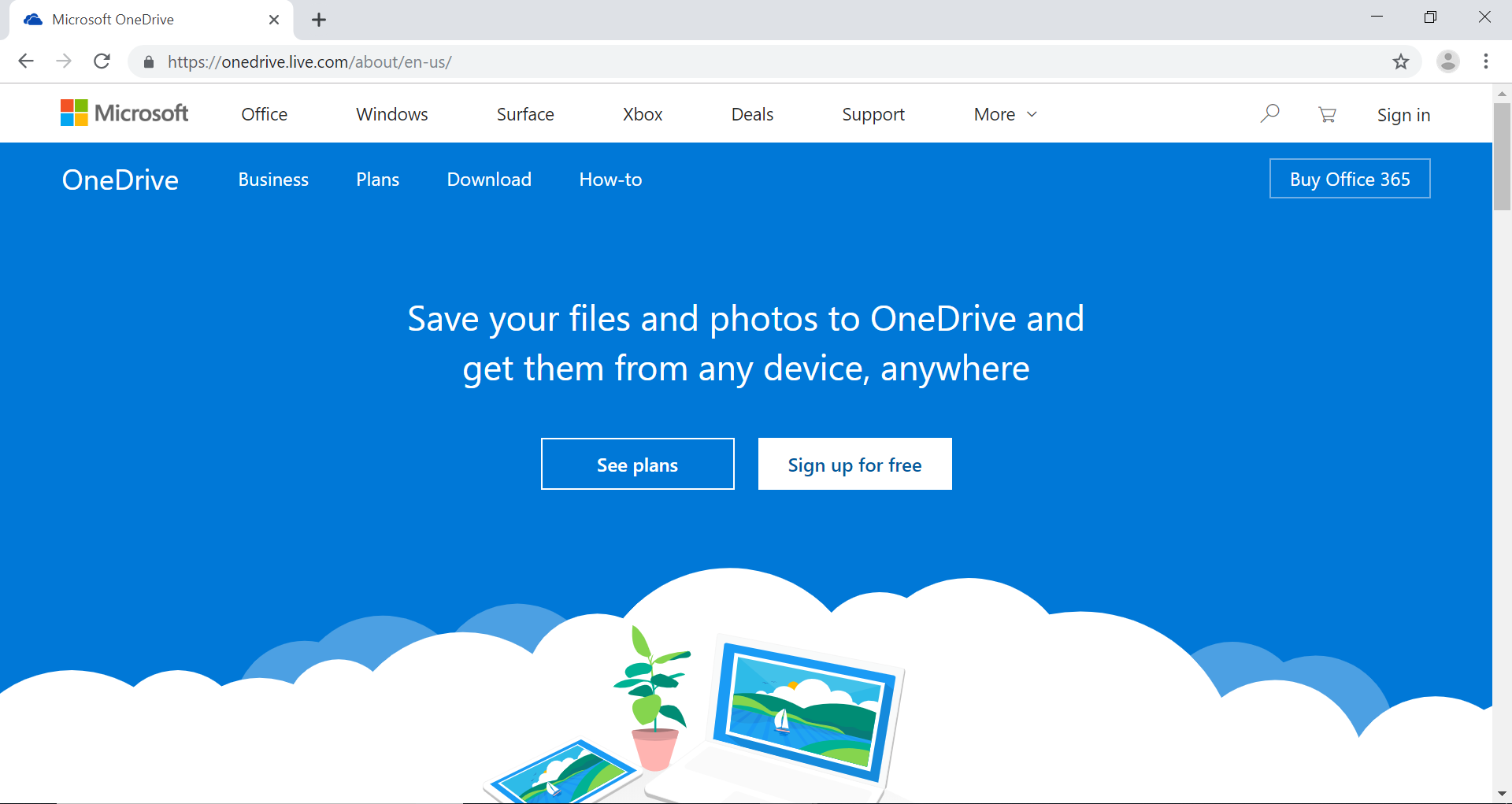The width and height of the screenshot is (1512, 804).
Task: Open a new tab with plus icon
Action: [x=319, y=20]
